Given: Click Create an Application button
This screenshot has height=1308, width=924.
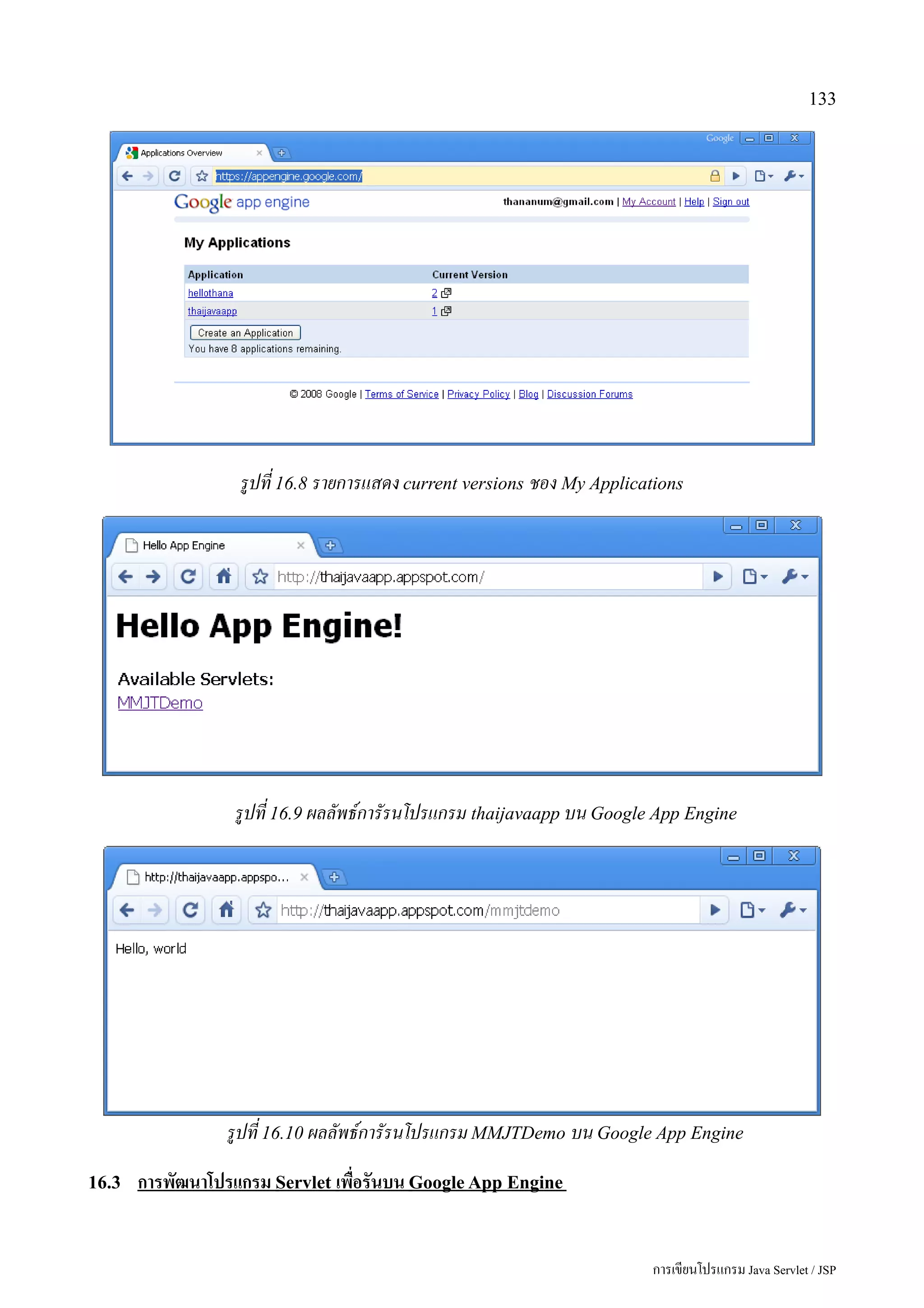Looking at the screenshot, I should [x=245, y=333].
